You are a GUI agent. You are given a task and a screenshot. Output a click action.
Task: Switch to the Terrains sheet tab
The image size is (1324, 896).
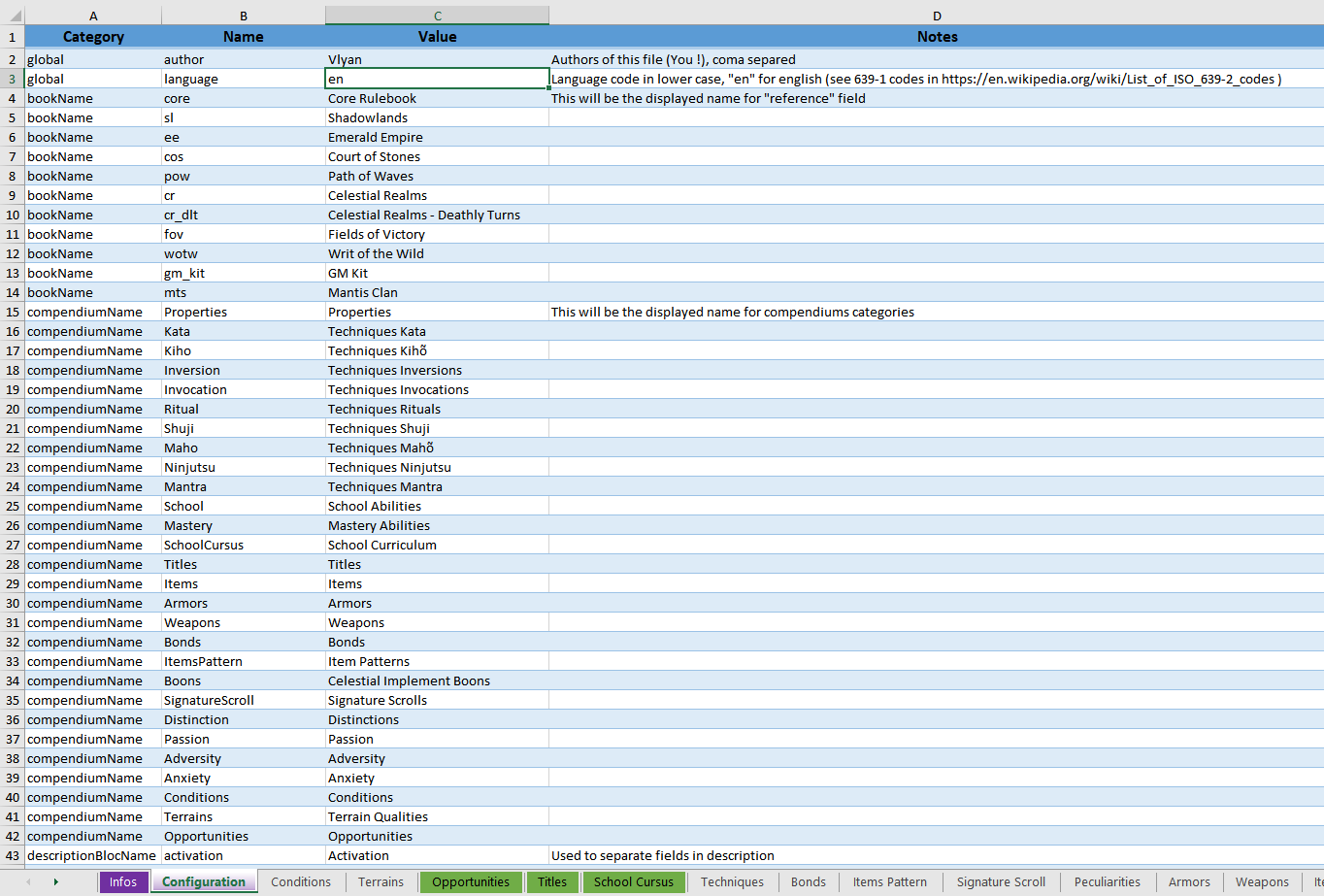coord(381,882)
